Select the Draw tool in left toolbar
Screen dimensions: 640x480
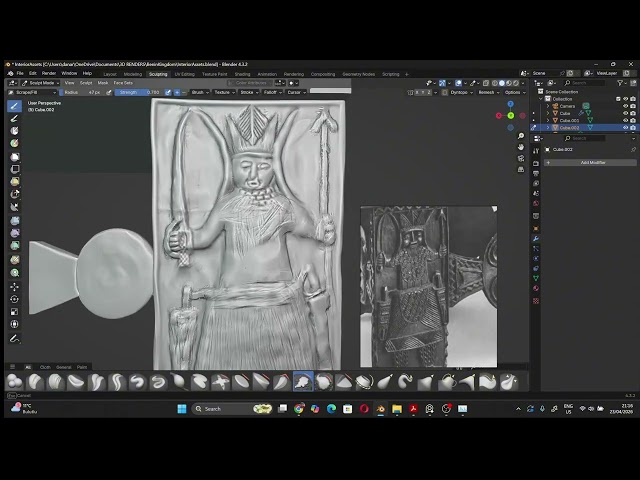pyautogui.click(x=14, y=106)
